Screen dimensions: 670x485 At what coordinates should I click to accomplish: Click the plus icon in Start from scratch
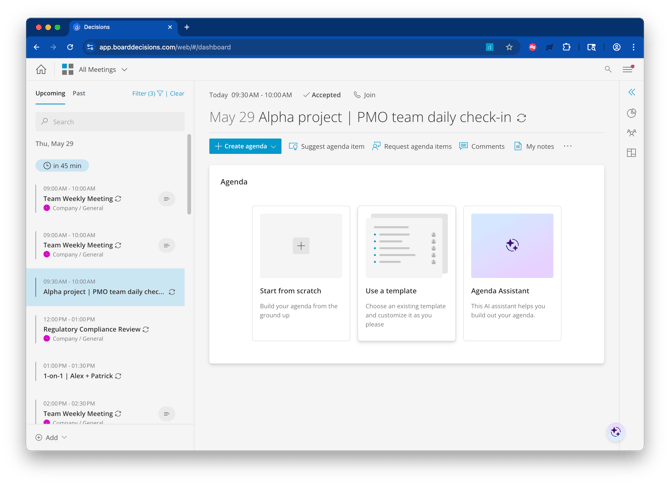(301, 246)
